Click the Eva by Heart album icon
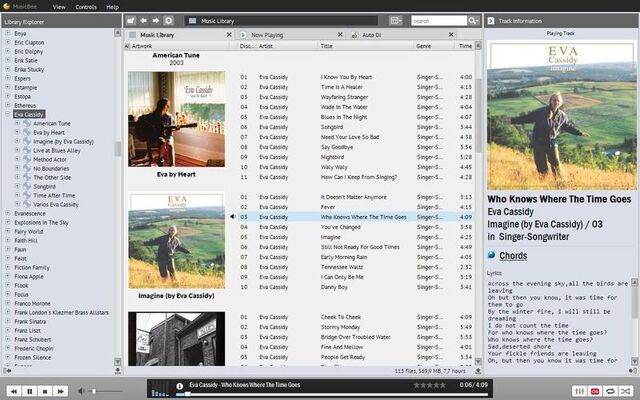 (x=27, y=132)
